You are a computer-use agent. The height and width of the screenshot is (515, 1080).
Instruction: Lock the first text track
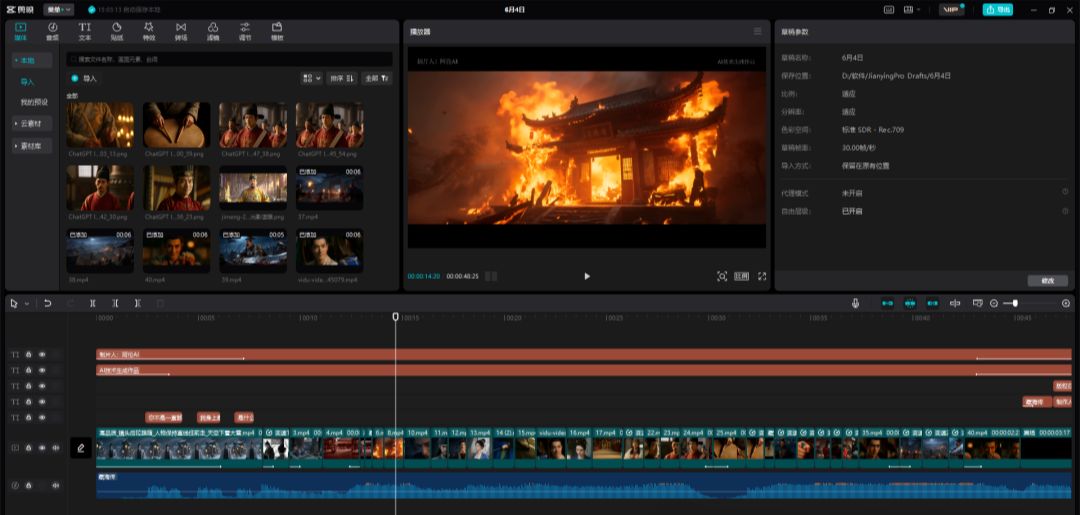click(29, 355)
